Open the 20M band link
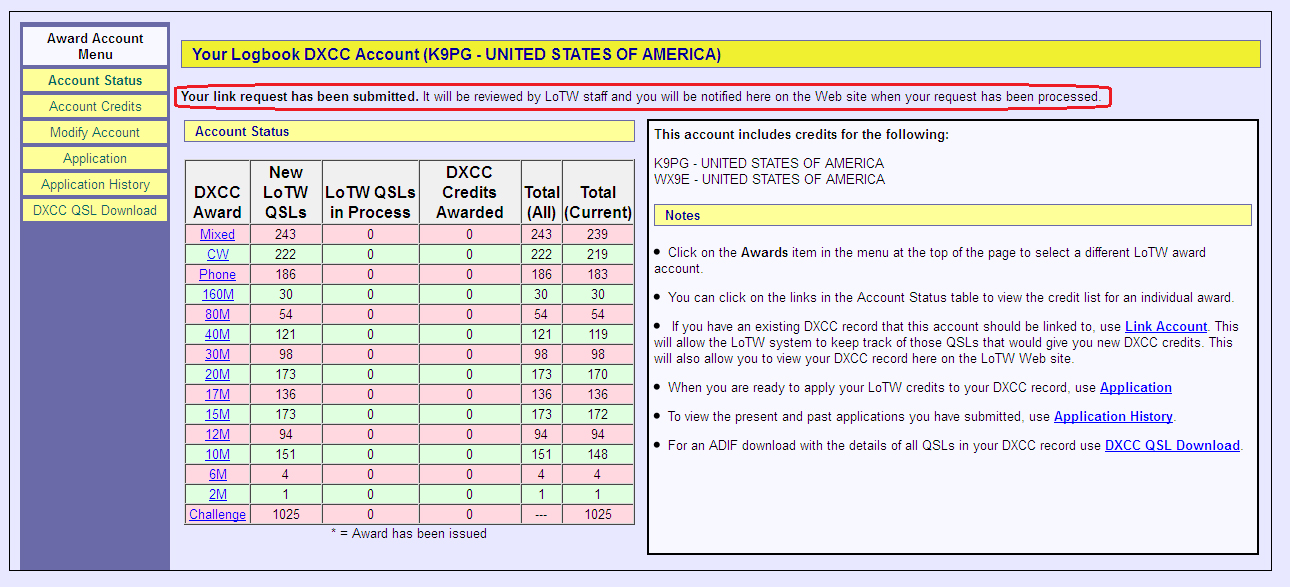Viewport: 1290px width, 587px height. click(x=217, y=375)
